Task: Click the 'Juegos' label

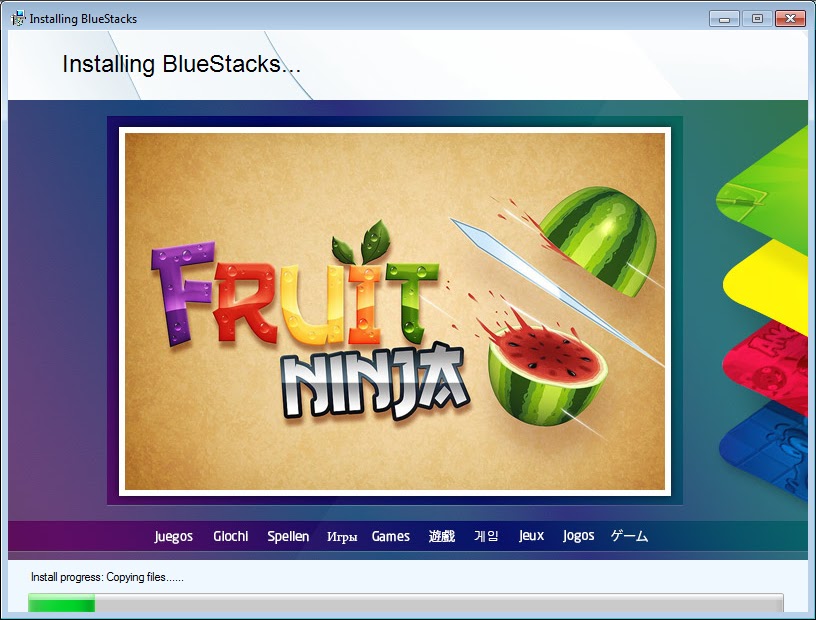Action: click(173, 536)
